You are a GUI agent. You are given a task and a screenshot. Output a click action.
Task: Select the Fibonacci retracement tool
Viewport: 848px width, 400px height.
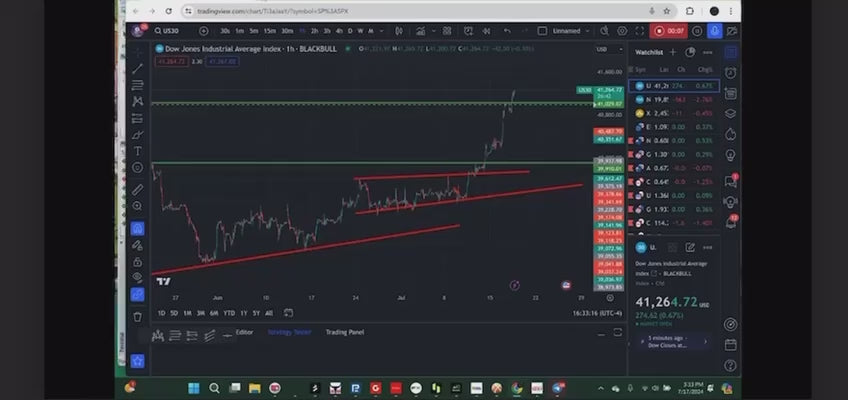point(137,85)
